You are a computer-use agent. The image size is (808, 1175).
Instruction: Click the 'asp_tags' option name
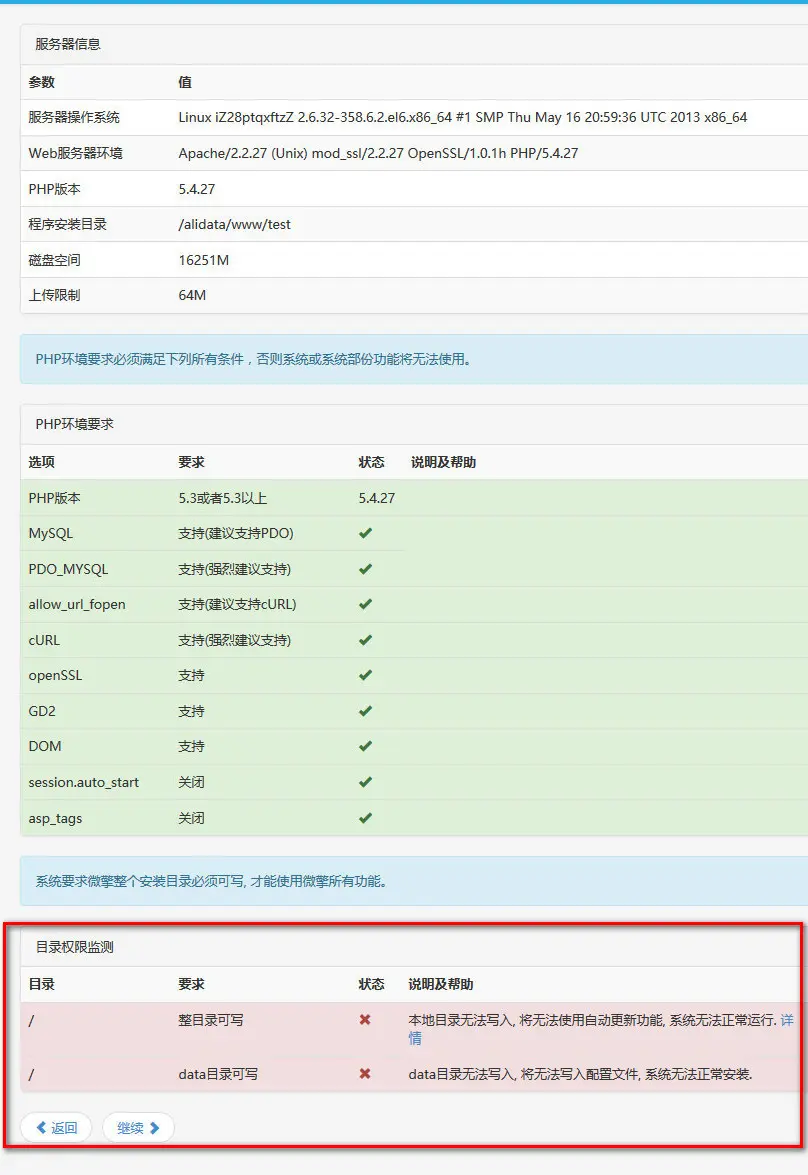55,818
